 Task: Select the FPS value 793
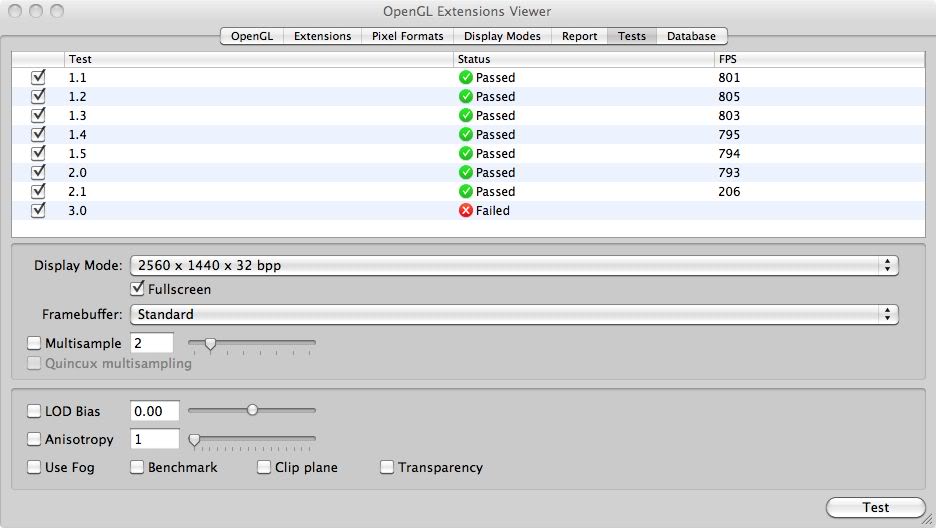pos(729,172)
